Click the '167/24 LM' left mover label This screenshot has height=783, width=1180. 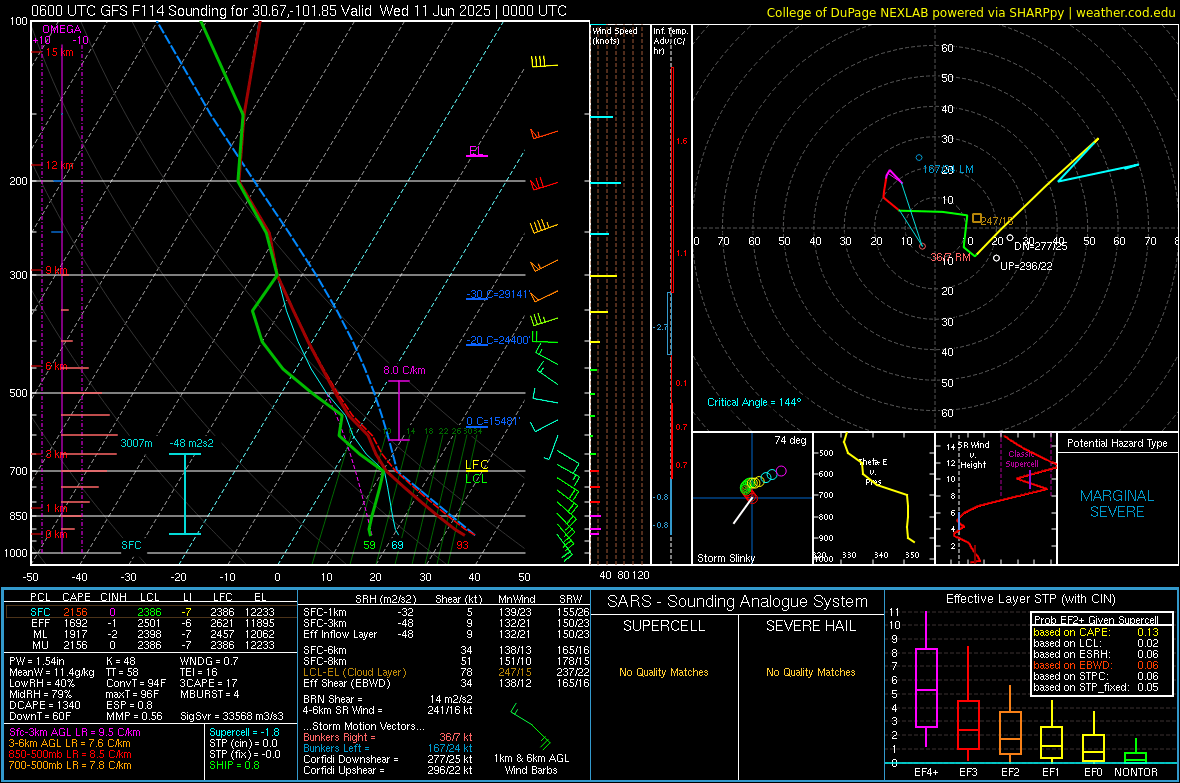[x=948, y=169]
